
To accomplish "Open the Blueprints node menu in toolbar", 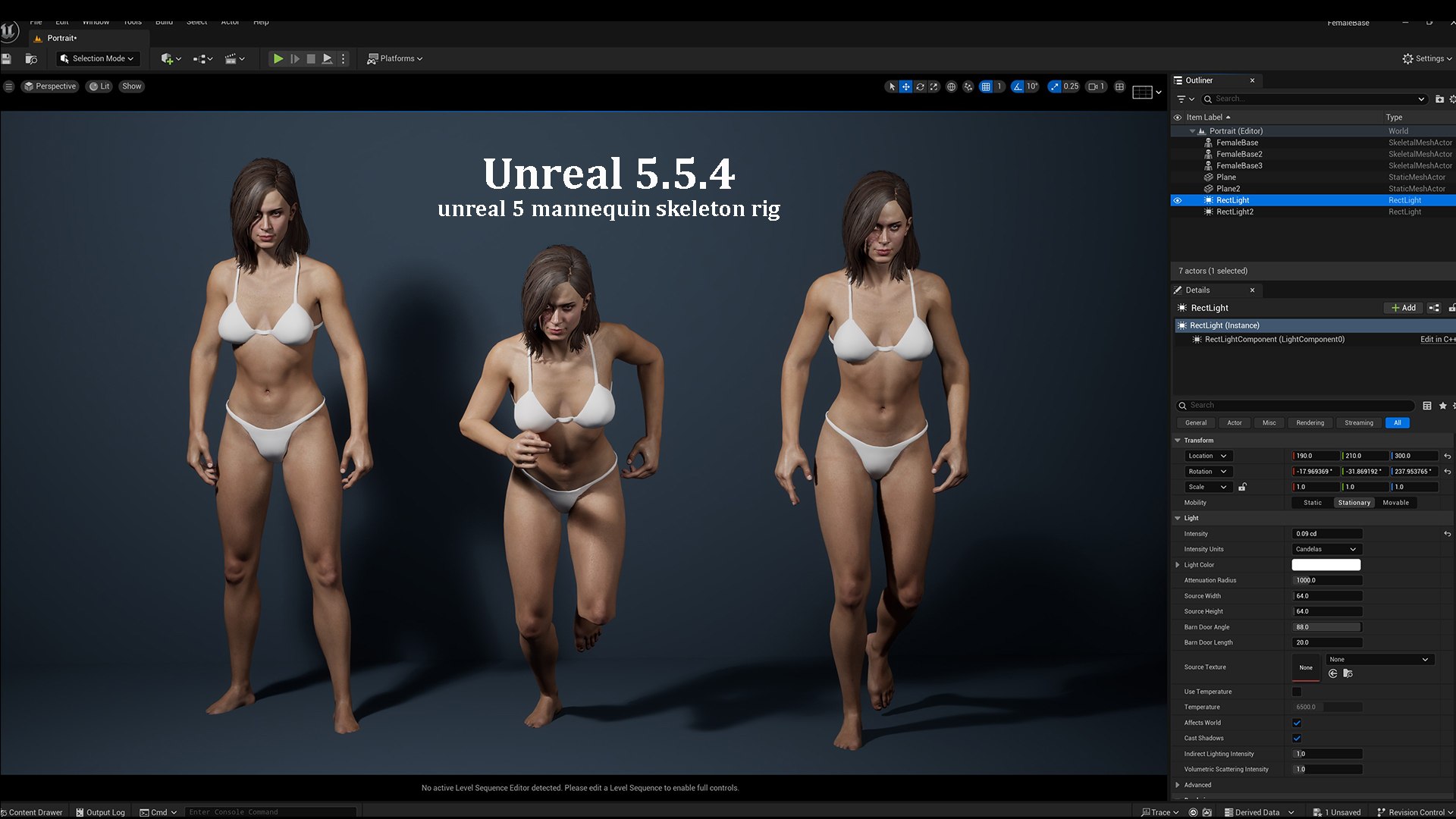I will [x=202, y=58].
